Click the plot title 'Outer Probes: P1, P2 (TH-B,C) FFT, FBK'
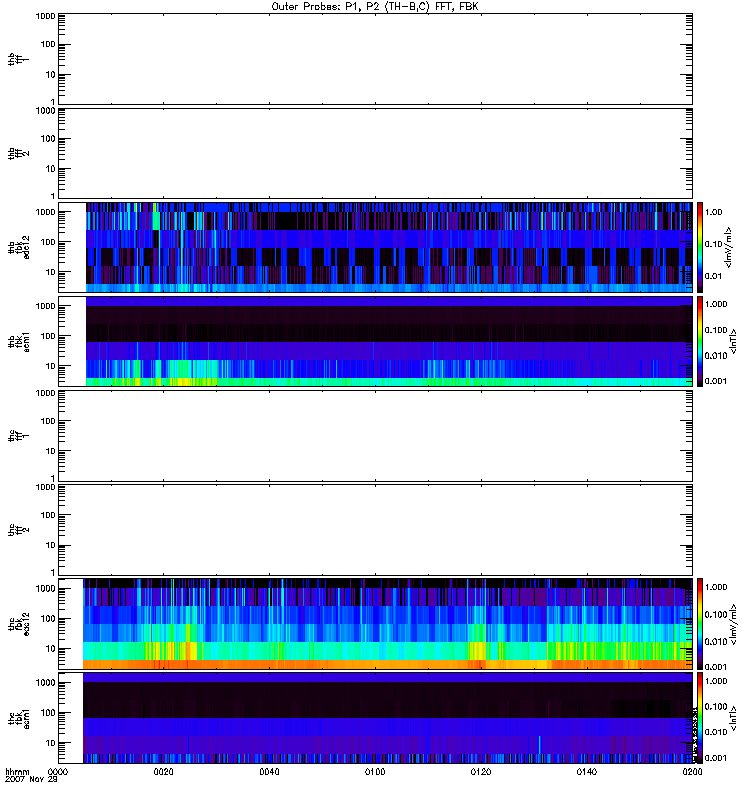Screen dimensions: 750x800 375,7
